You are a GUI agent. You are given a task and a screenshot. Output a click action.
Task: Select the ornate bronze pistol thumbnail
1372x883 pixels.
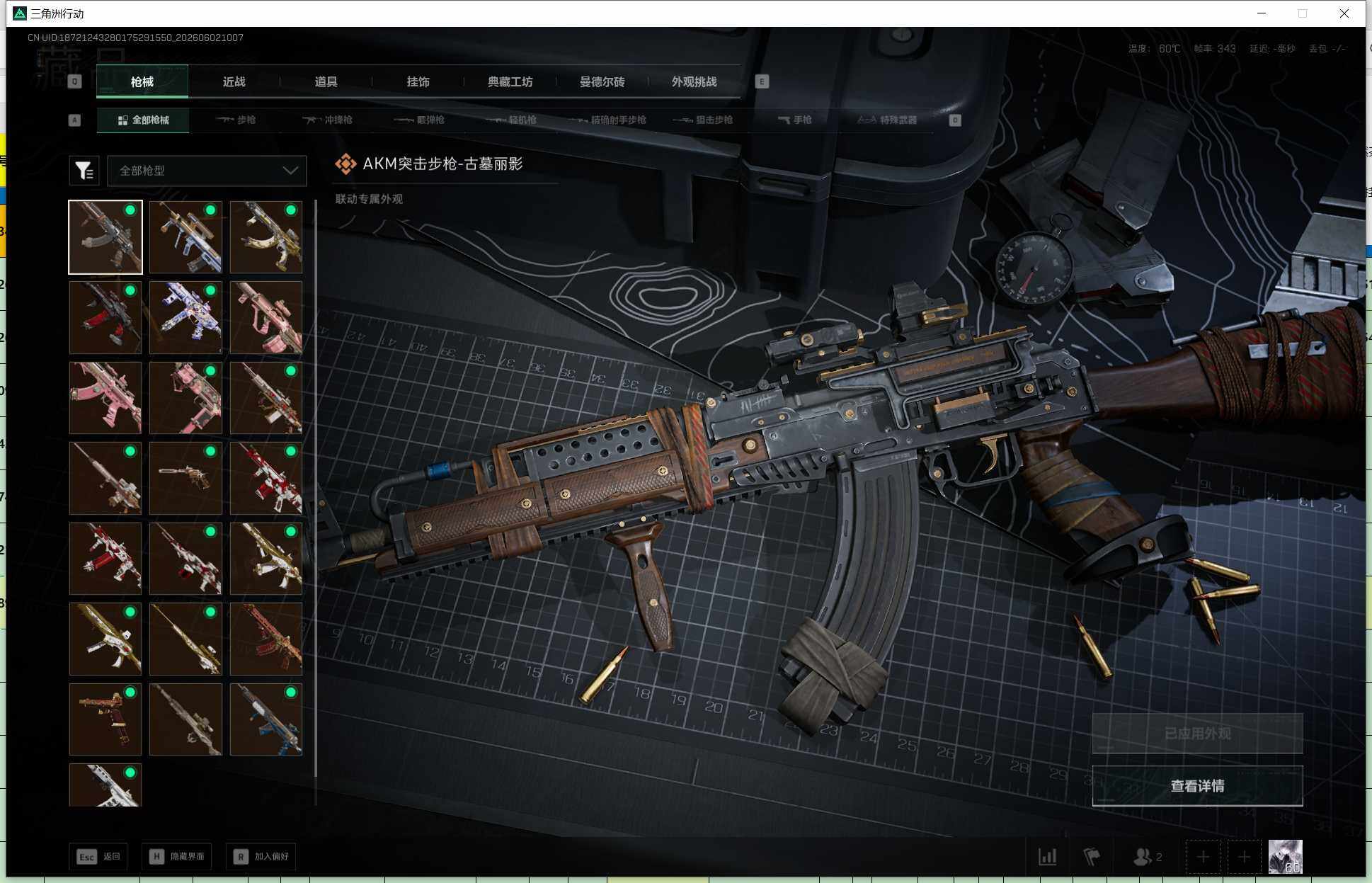[105, 719]
